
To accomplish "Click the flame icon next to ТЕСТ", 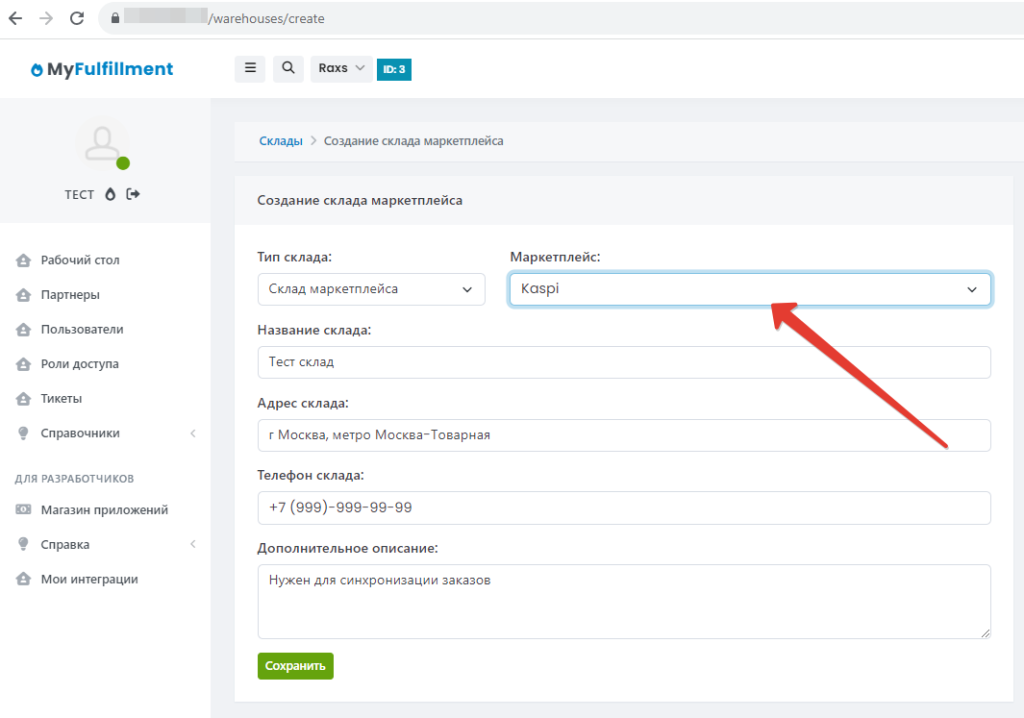I will (110, 194).
